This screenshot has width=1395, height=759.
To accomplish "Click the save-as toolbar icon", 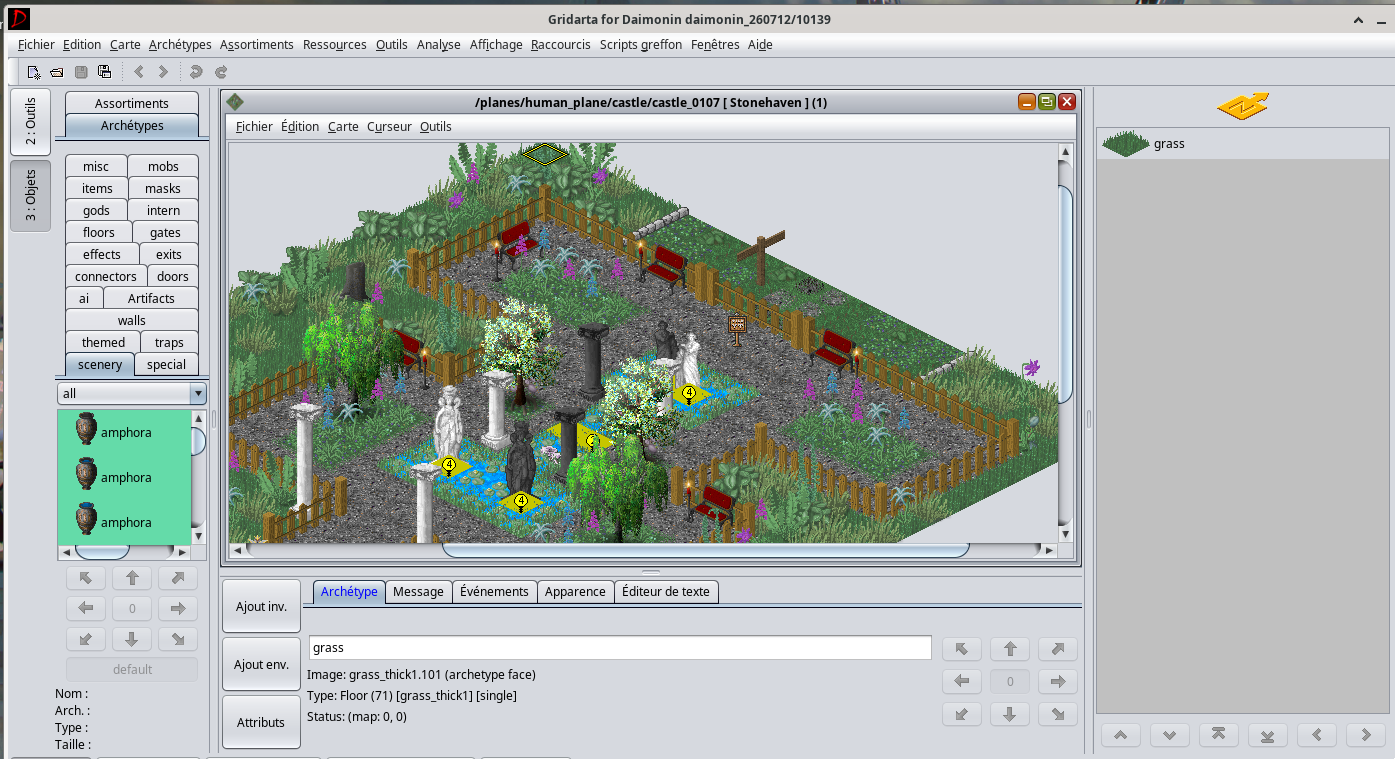I will coord(104,72).
